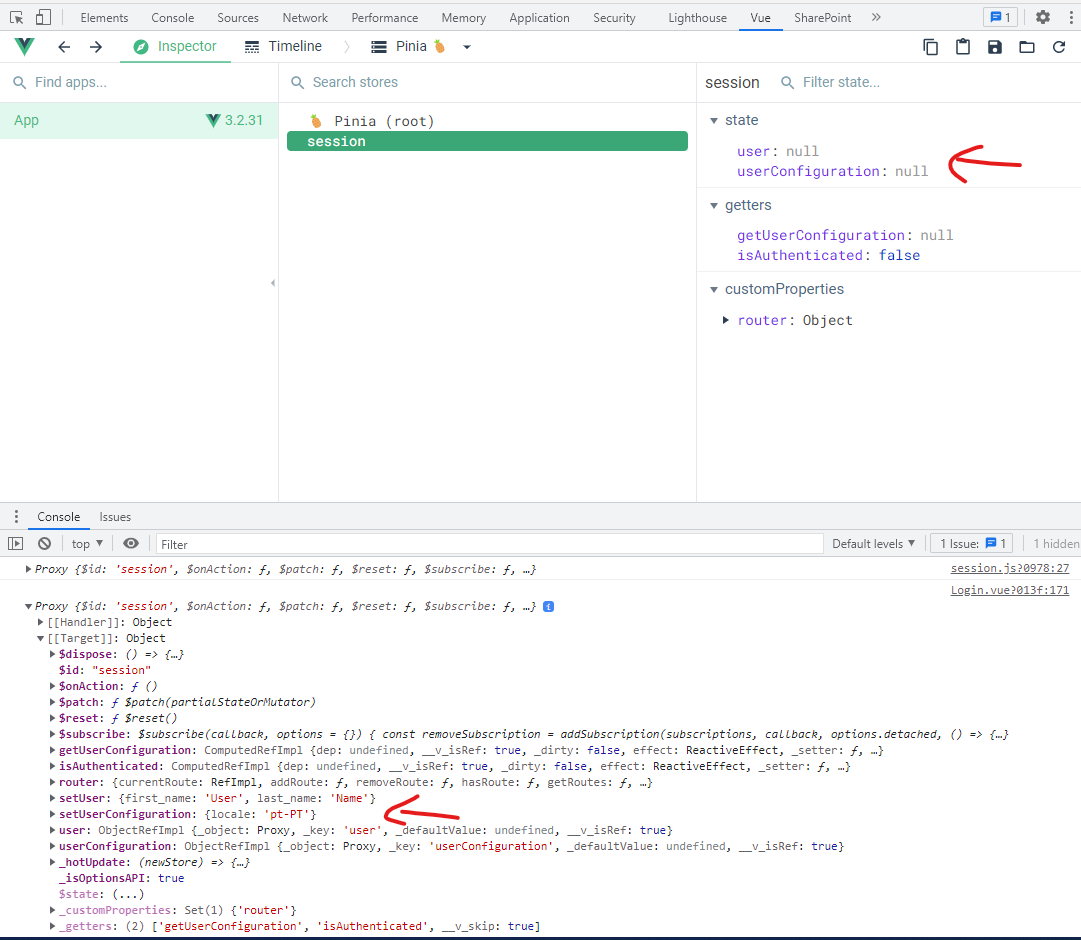Go back with the left arrow
The width and height of the screenshot is (1081, 940).
tap(64, 47)
